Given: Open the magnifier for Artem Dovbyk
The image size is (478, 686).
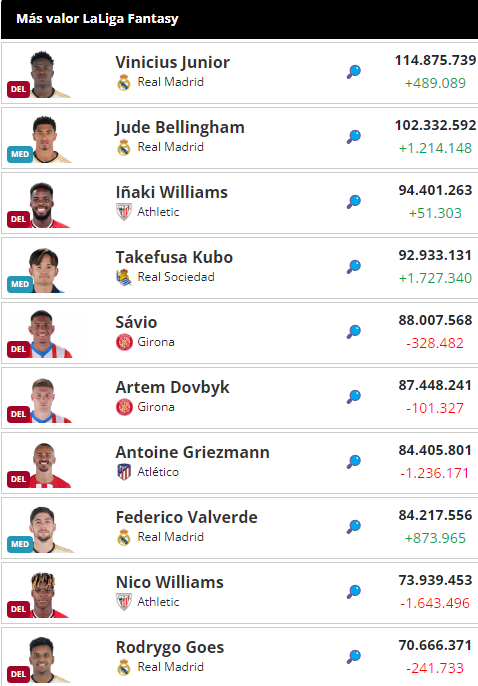Looking at the screenshot, I should click(x=354, y=396).
